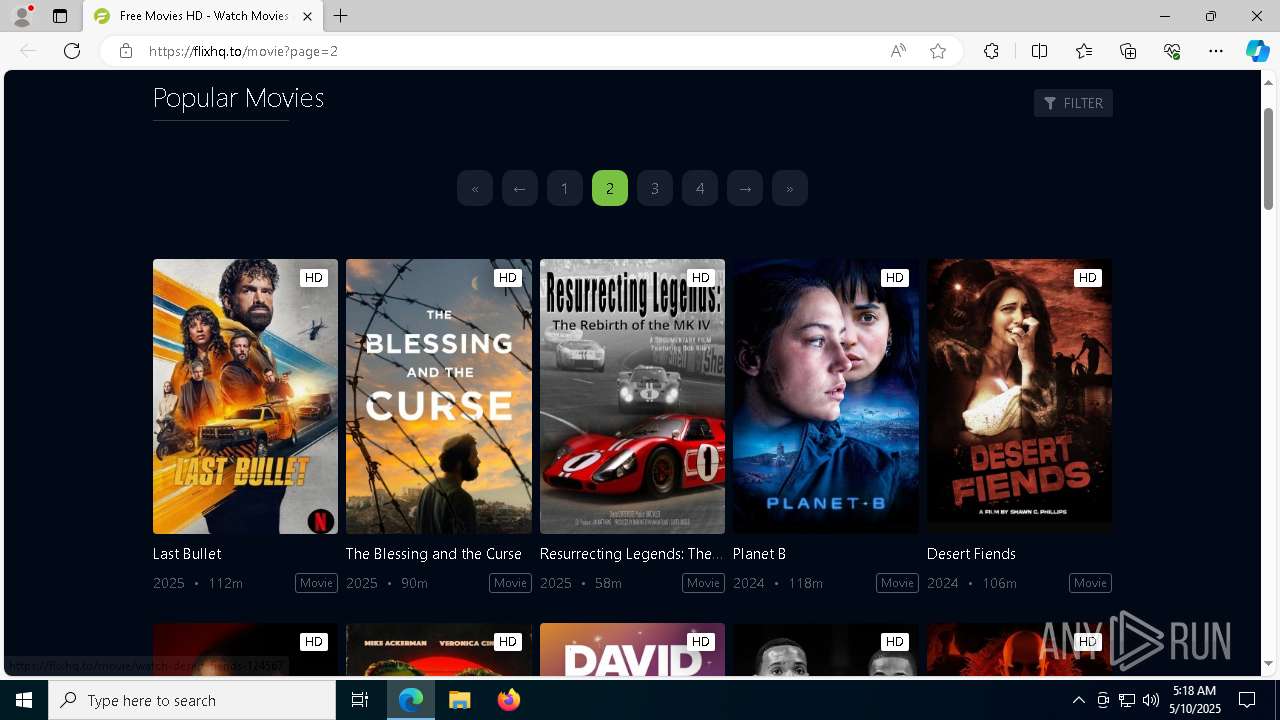1280x720 pixels.
Task: Select pagination page 4
Action: 700,188
